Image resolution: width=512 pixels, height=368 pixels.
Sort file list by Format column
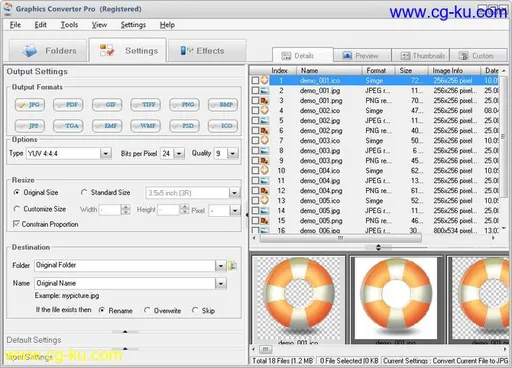[x=379, y=71]
